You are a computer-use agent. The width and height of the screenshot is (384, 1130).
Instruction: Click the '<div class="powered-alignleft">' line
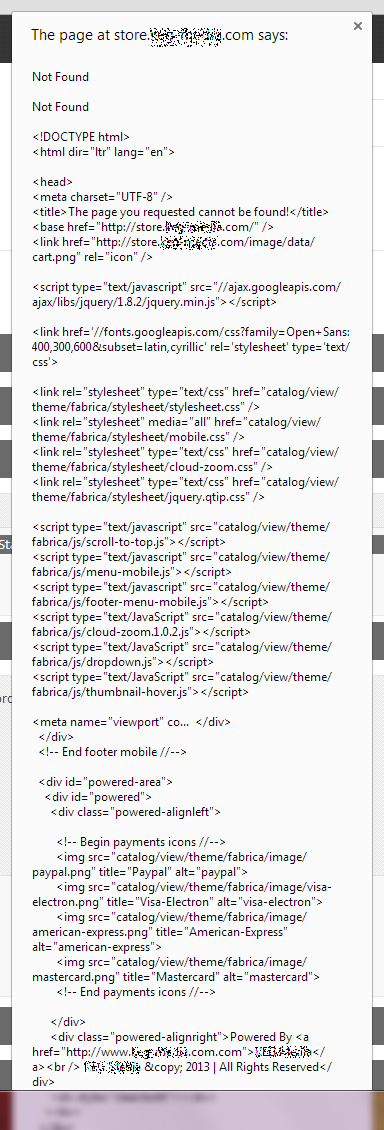[135, 811]
